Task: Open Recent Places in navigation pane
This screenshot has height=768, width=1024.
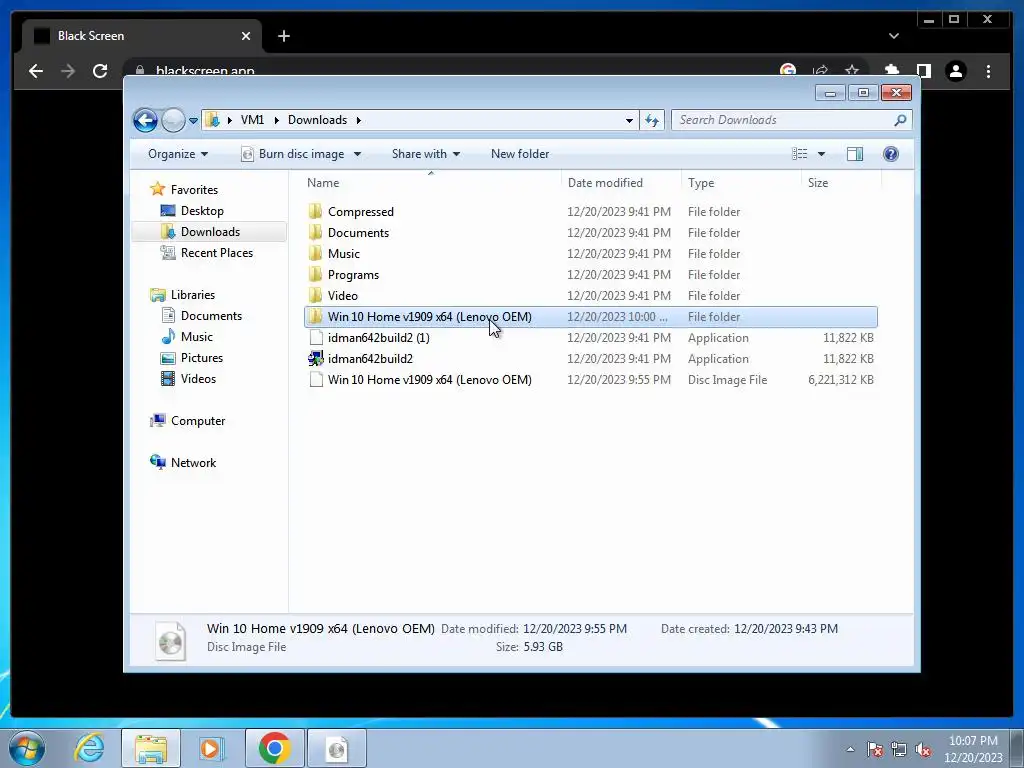Action: click(217, 253)
